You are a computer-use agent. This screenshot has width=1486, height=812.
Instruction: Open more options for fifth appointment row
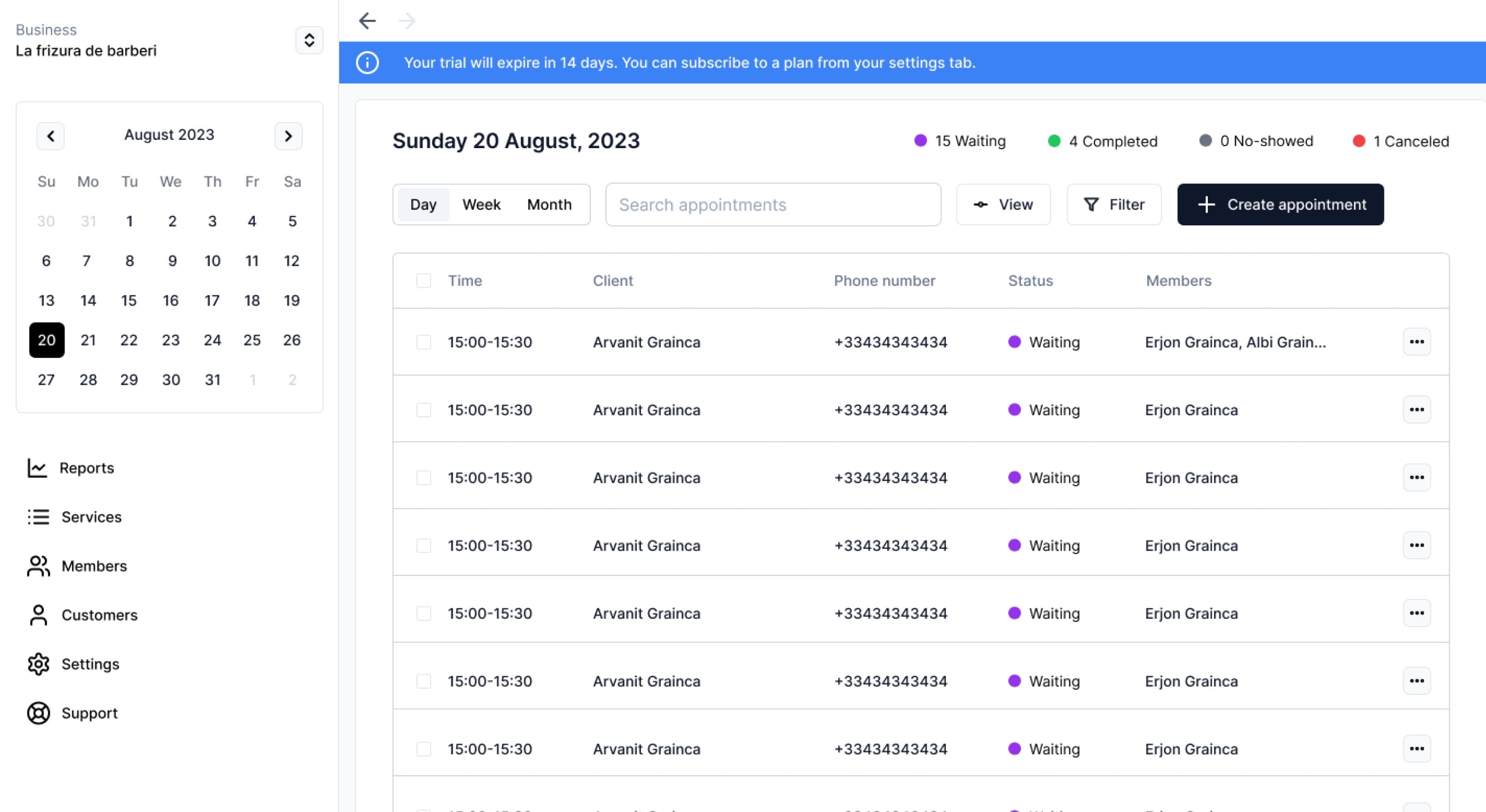(1417, 613)
